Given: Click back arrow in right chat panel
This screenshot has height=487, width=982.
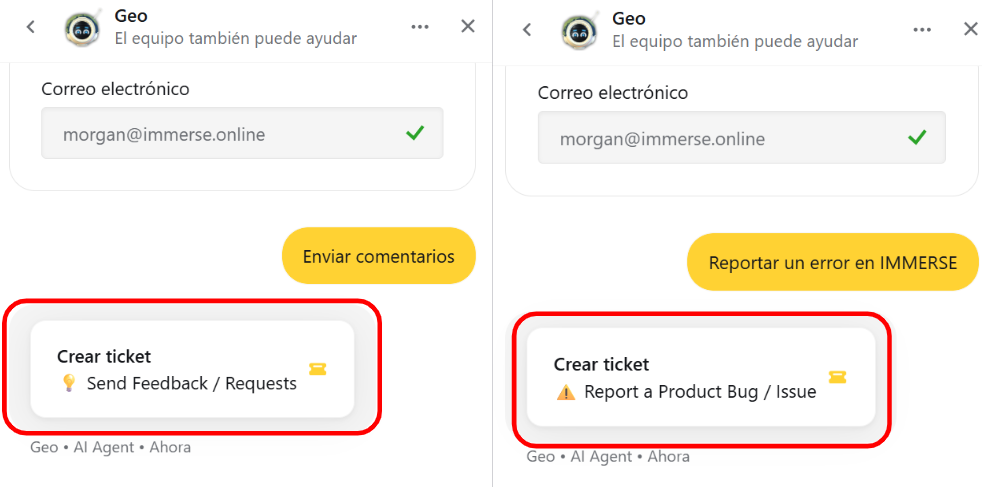Looking at the screenshot, I should 528,30.
